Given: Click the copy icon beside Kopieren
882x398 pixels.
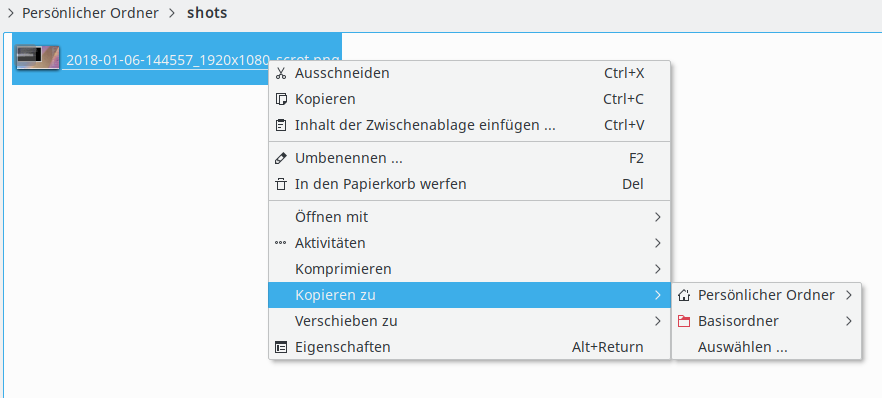Looking at the screenshot, I should [281, 99].
